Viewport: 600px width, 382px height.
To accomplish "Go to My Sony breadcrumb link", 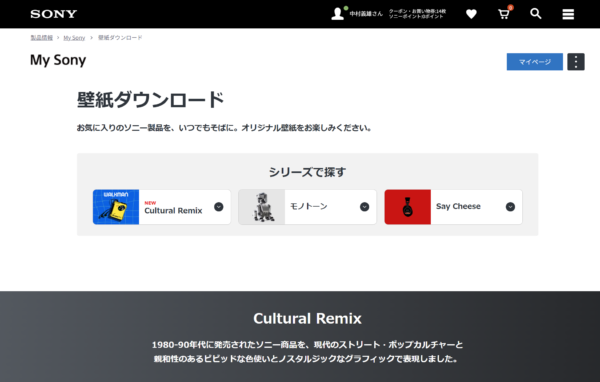I will point(74,38).
